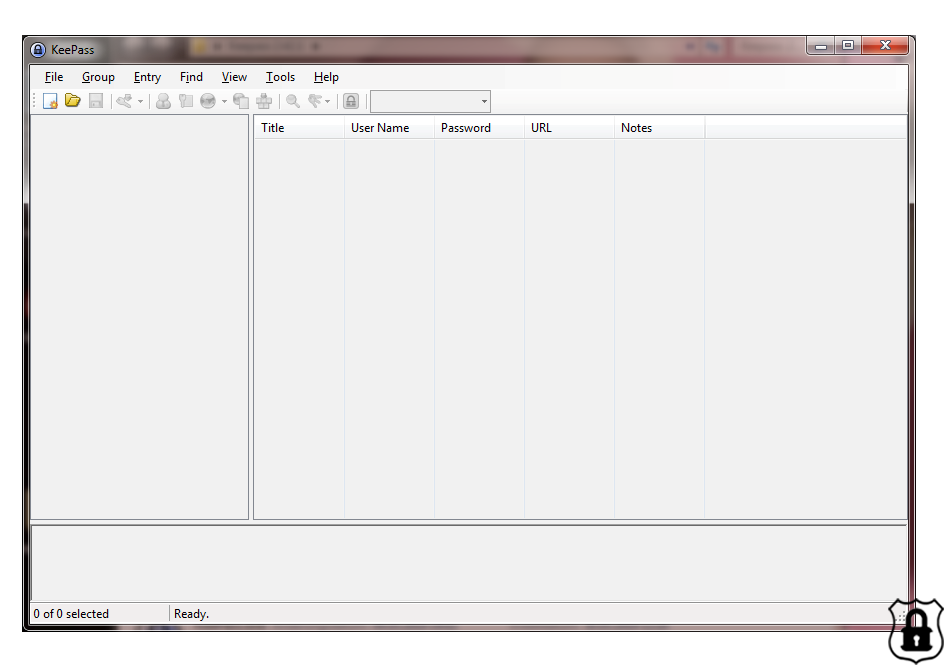948x672 pixels.
Task: Click the find magnifier icon
Action: (293, 101)
